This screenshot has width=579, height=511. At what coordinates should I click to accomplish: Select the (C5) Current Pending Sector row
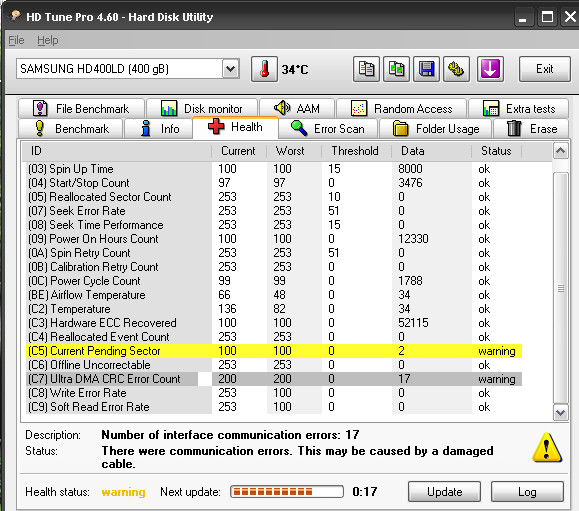click(275, 351)
